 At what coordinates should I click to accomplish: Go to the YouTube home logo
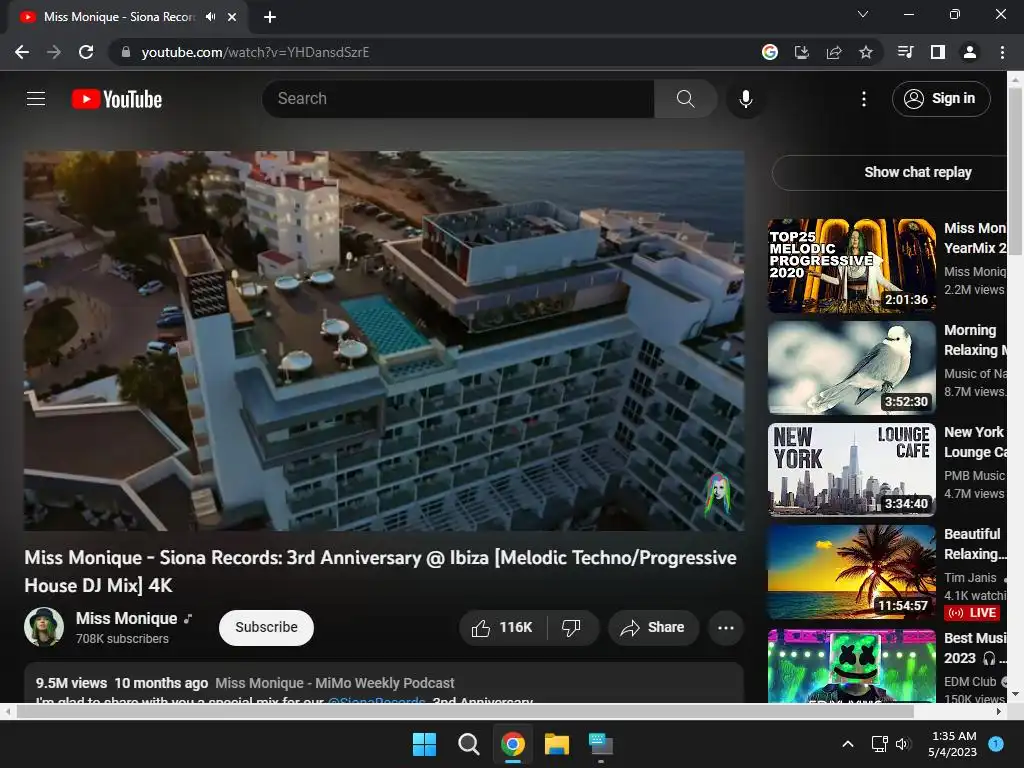[x=117, y=99]
